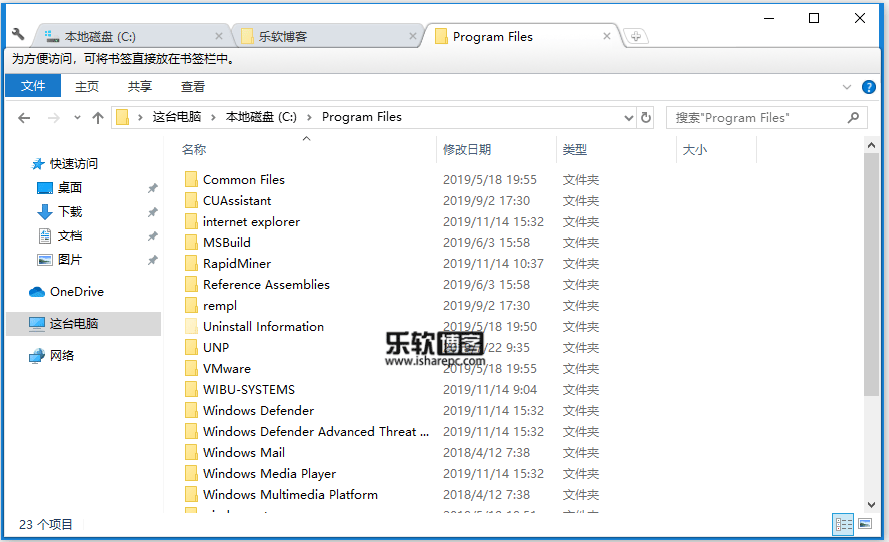This screenshot has height=542, width=889.
Task: Open a new tab with plus button
Action: [636, 36]
